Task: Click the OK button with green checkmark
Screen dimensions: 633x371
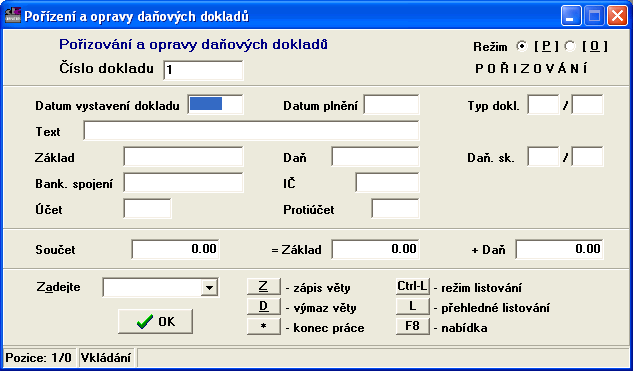Action: (x=155, y=321)
